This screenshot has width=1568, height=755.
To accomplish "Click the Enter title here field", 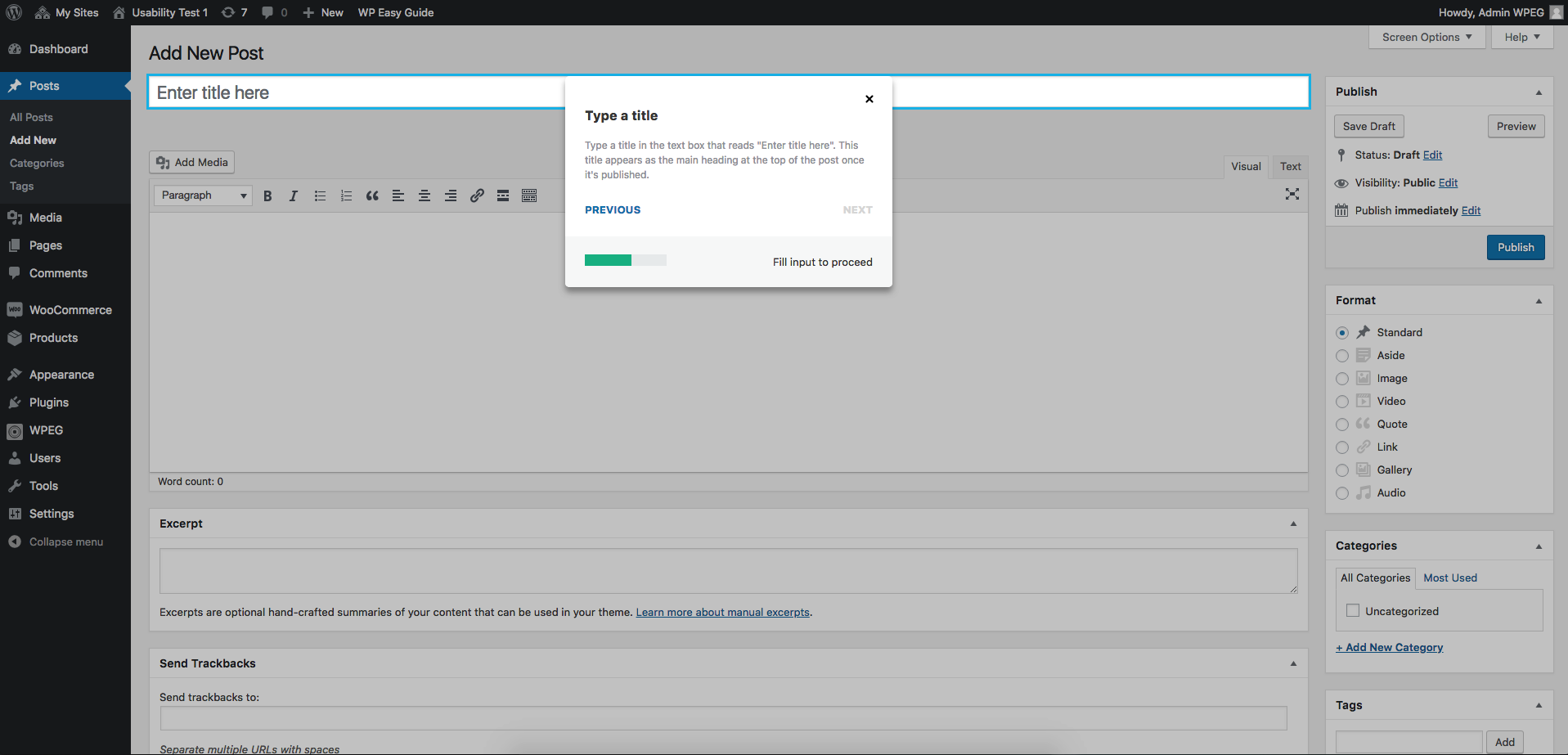I will (x=729, y=92).
